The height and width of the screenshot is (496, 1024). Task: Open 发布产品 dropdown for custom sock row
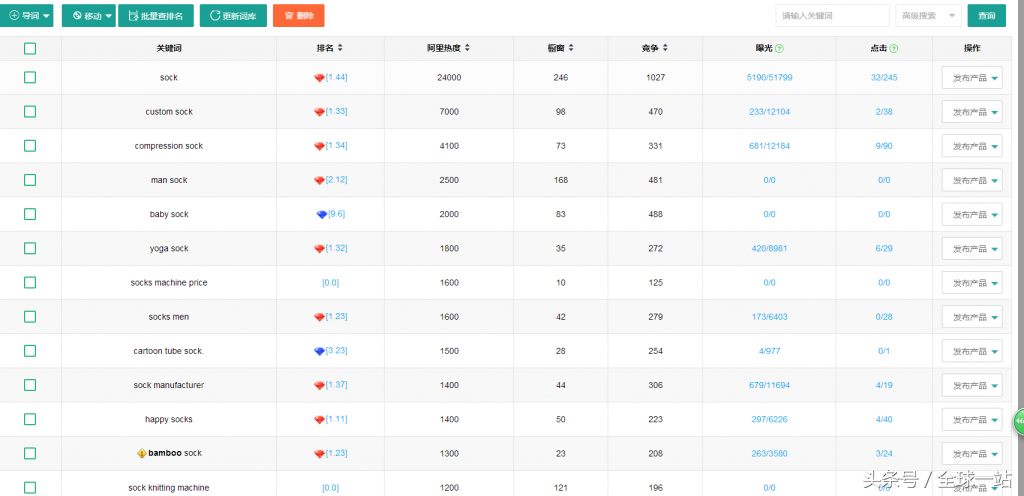click(x=972, y=112)
